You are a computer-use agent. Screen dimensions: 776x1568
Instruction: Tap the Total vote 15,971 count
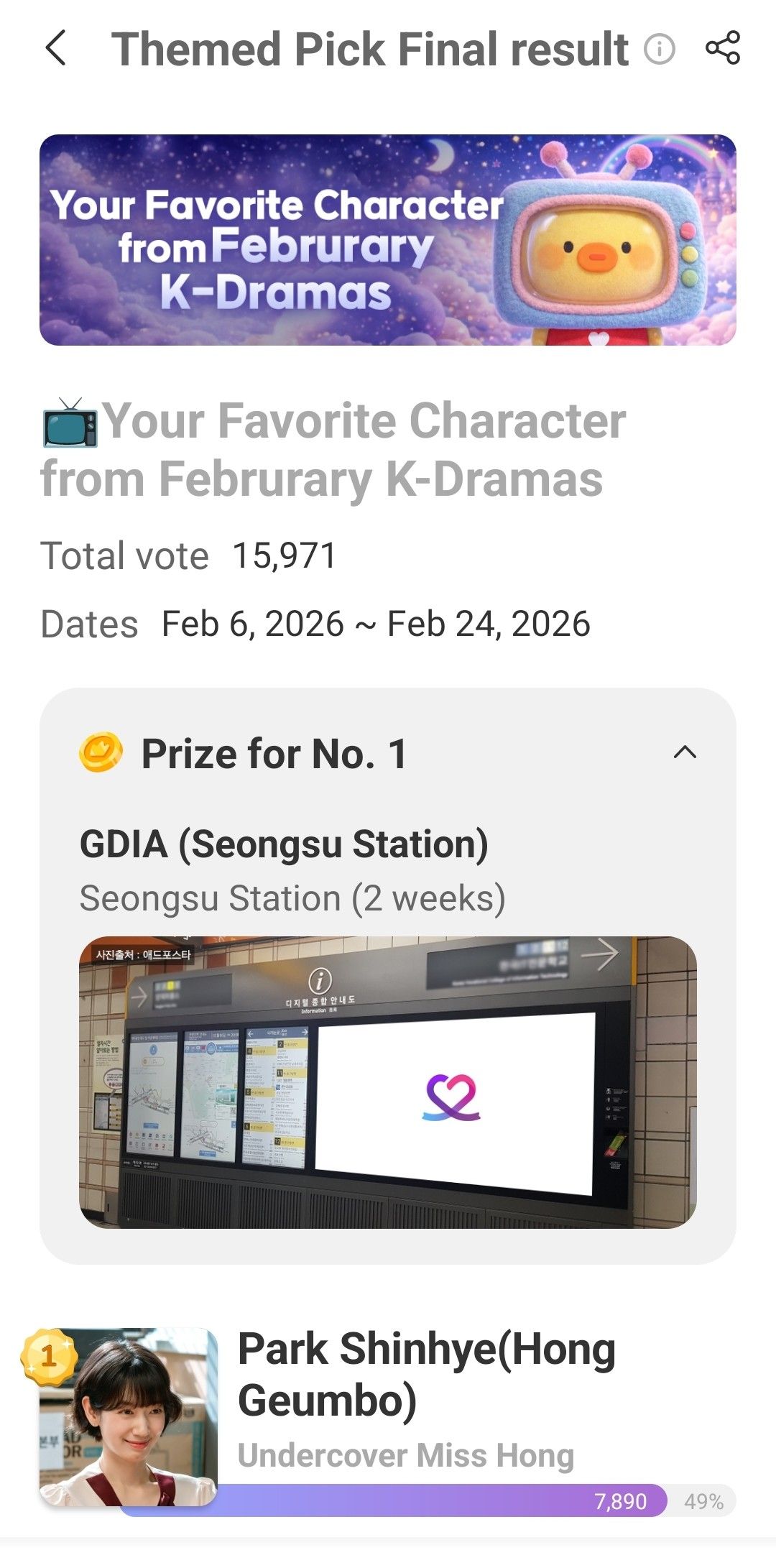[285, 555]
